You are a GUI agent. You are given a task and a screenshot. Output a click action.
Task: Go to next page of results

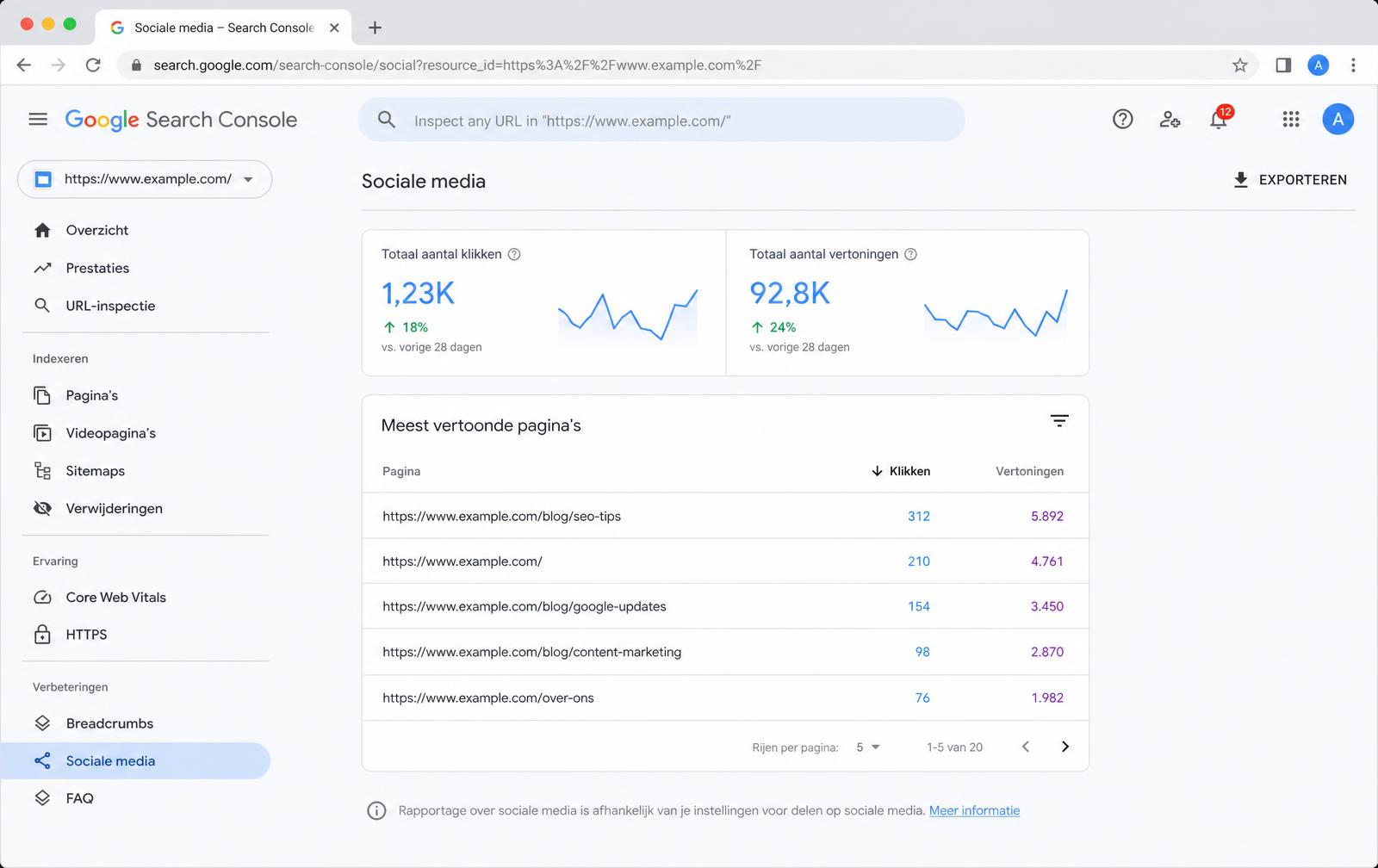(1065, 747)
